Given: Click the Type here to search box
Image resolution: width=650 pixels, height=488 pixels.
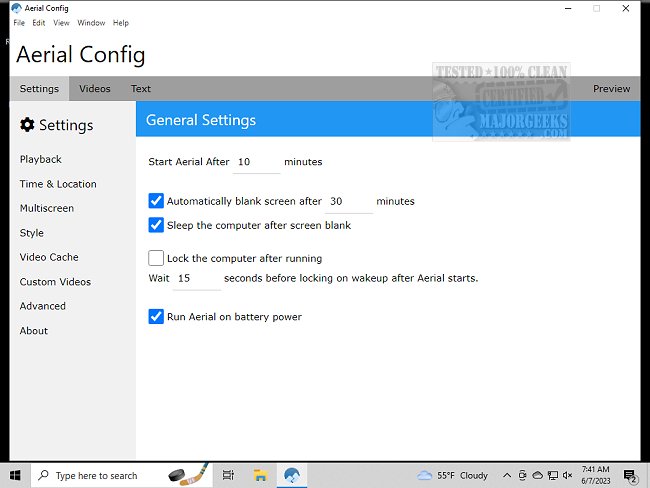Looking at the screenshot, I should (122, 476).
